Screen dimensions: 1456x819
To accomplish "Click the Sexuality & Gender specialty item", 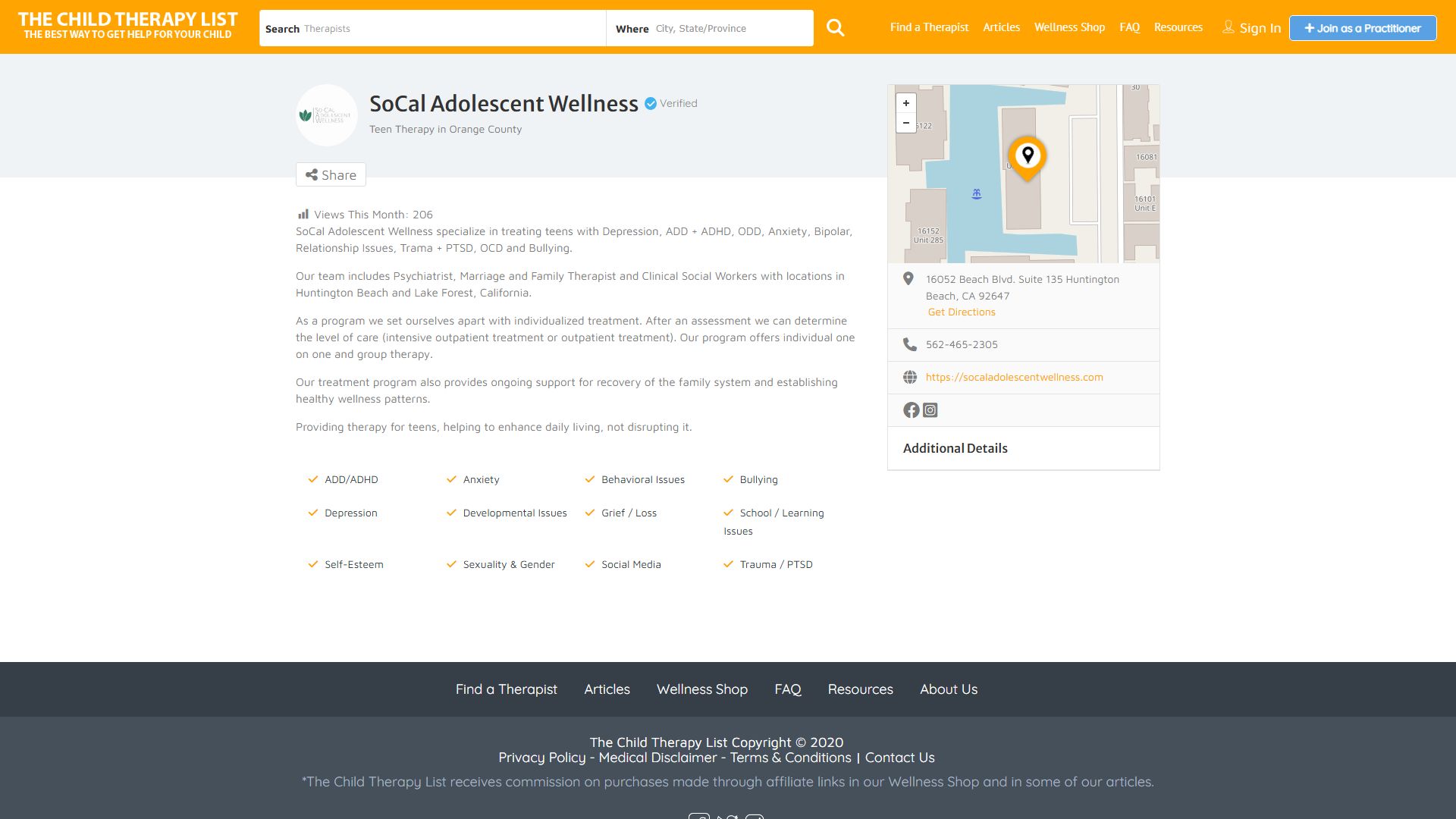I will pyautogui.click(x=500, y=565).
